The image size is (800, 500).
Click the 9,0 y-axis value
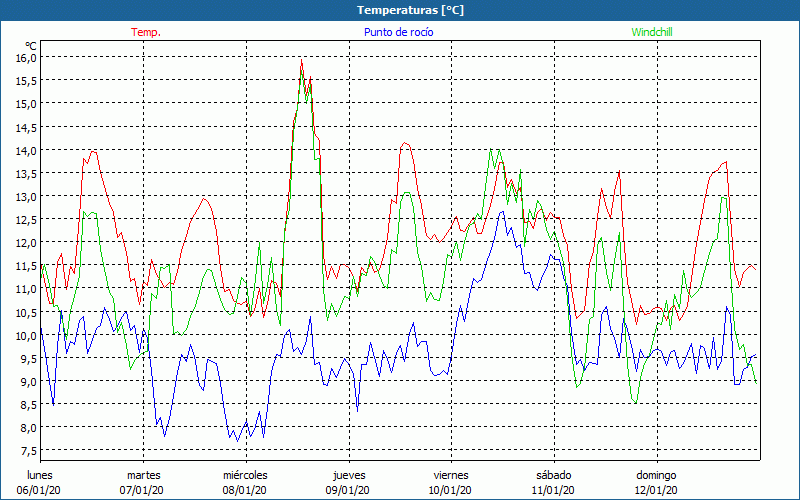(x=28, y=381)
